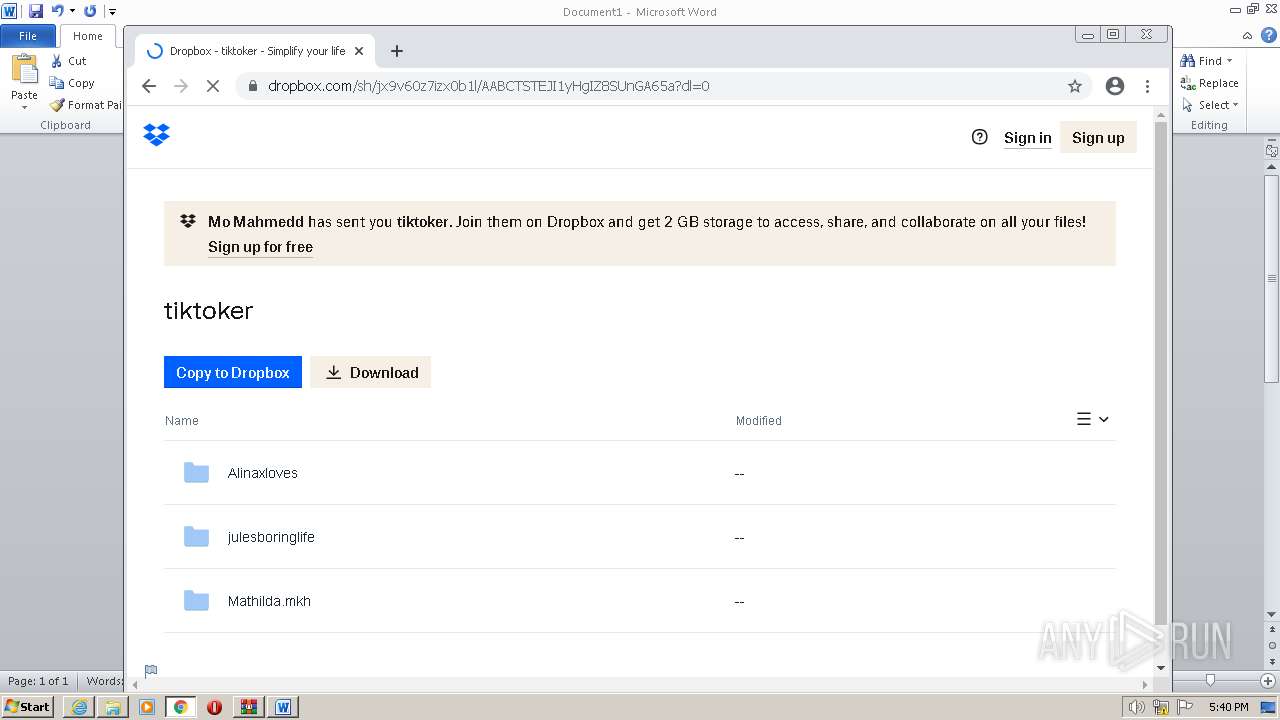This screenshot has width=1280, height=720.
Task: Open the media player taskbar icon
Action: [x=147, y=707]
